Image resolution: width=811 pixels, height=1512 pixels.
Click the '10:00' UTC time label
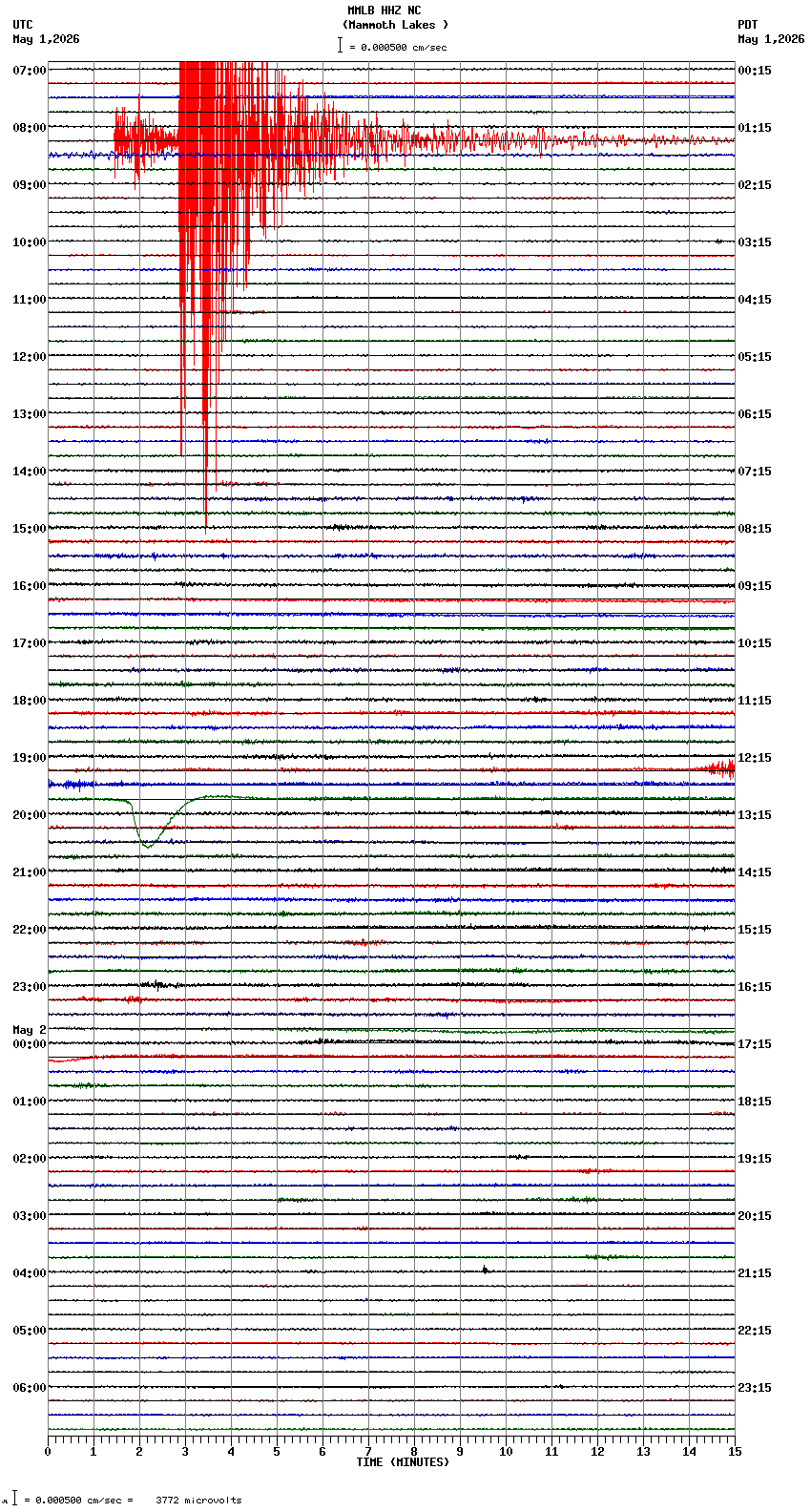[x=30, y=242]
